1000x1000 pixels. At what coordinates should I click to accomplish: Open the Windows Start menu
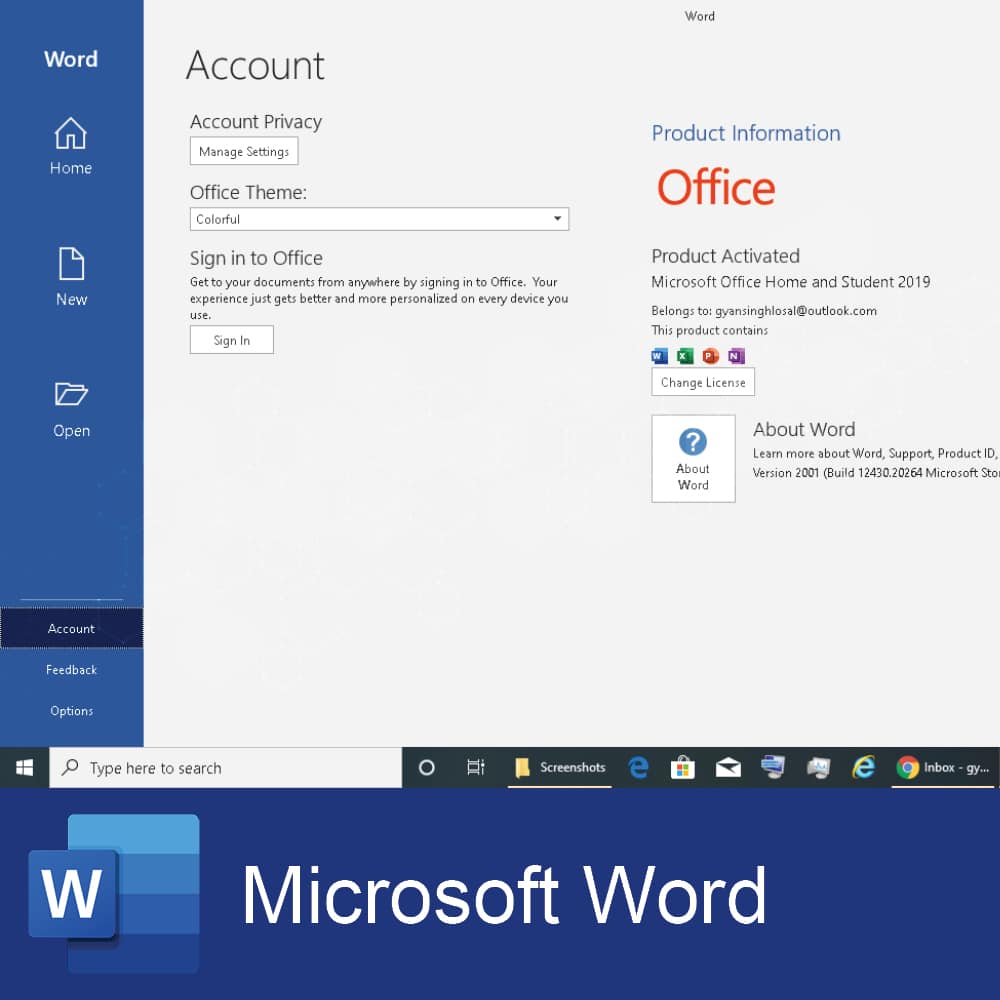coord(24,767)
